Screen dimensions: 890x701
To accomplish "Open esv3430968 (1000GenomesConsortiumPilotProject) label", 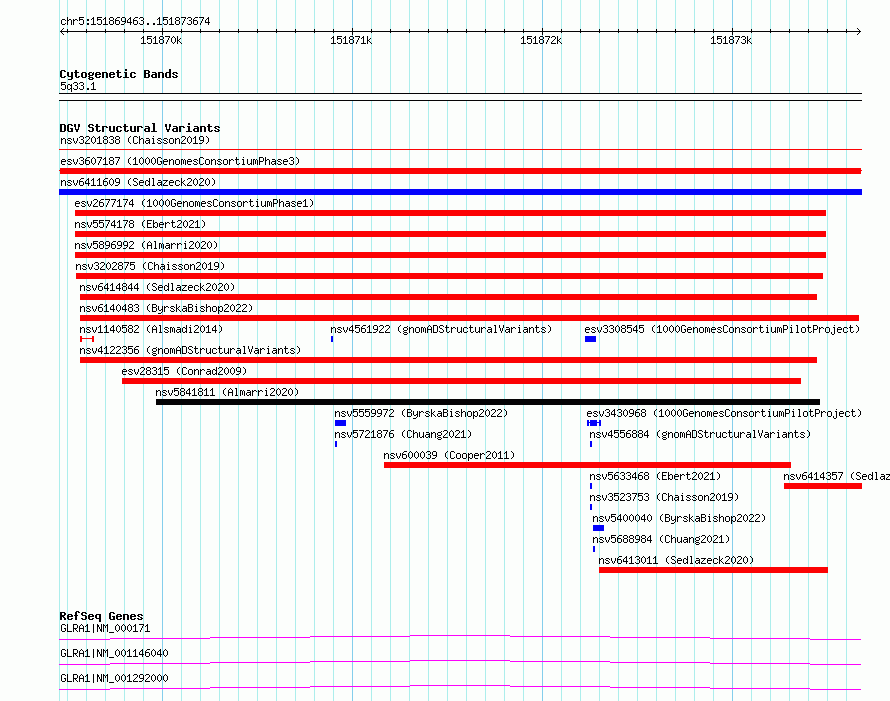I will 724,413.
